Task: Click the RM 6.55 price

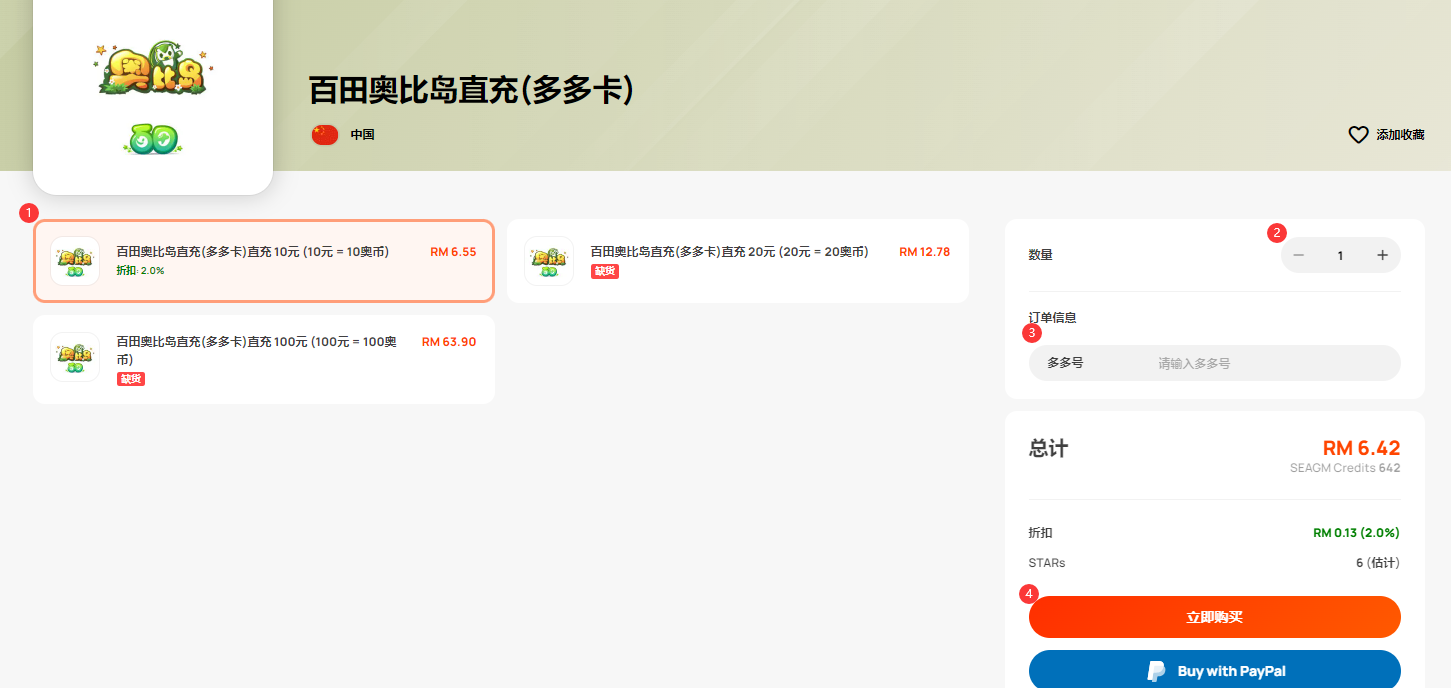Action: tap(453, 252)
